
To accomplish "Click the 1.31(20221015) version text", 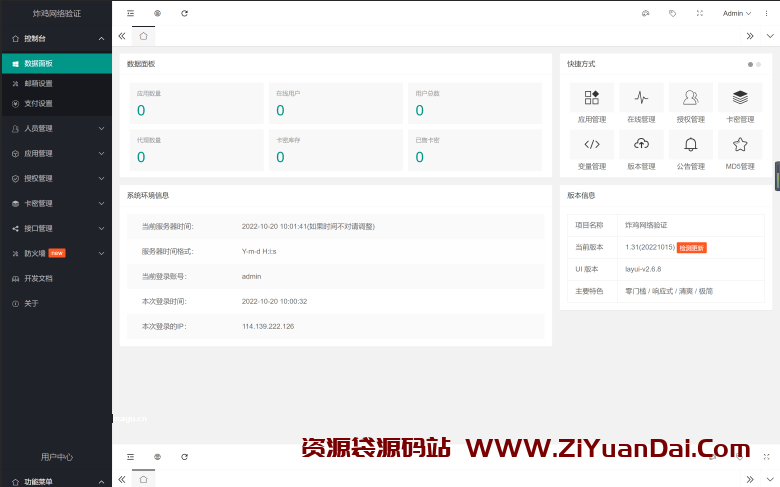I will click(x=650, y=247).
